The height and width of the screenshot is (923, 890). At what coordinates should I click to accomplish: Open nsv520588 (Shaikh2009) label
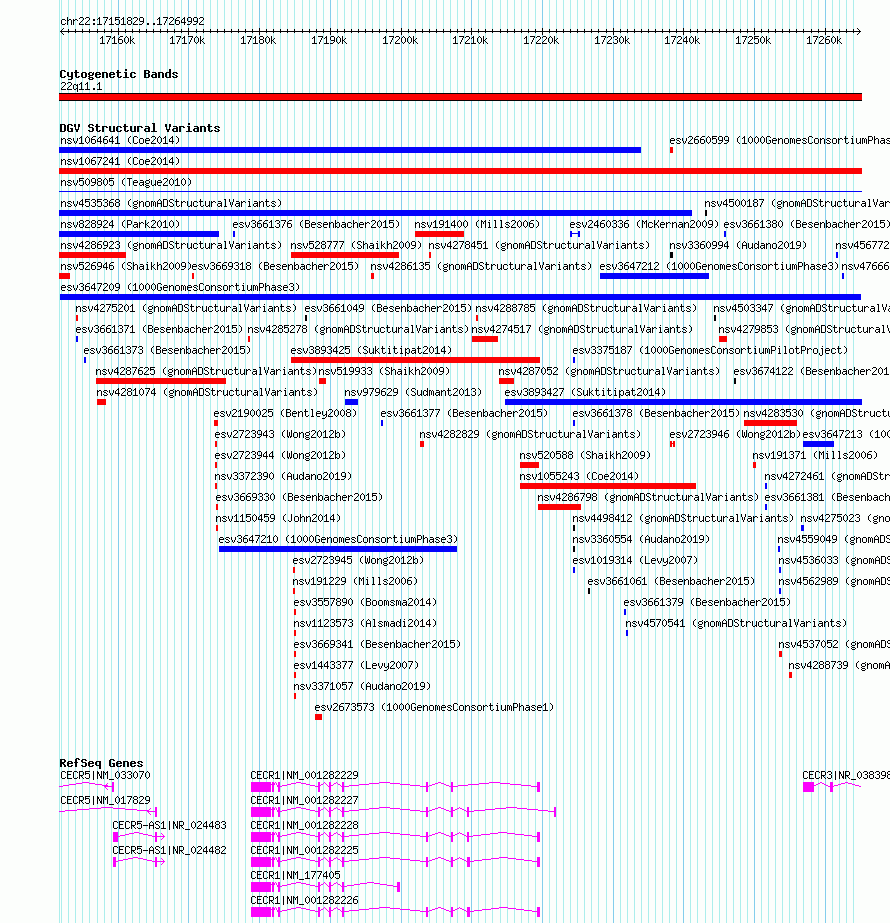[x=585, y=456]
